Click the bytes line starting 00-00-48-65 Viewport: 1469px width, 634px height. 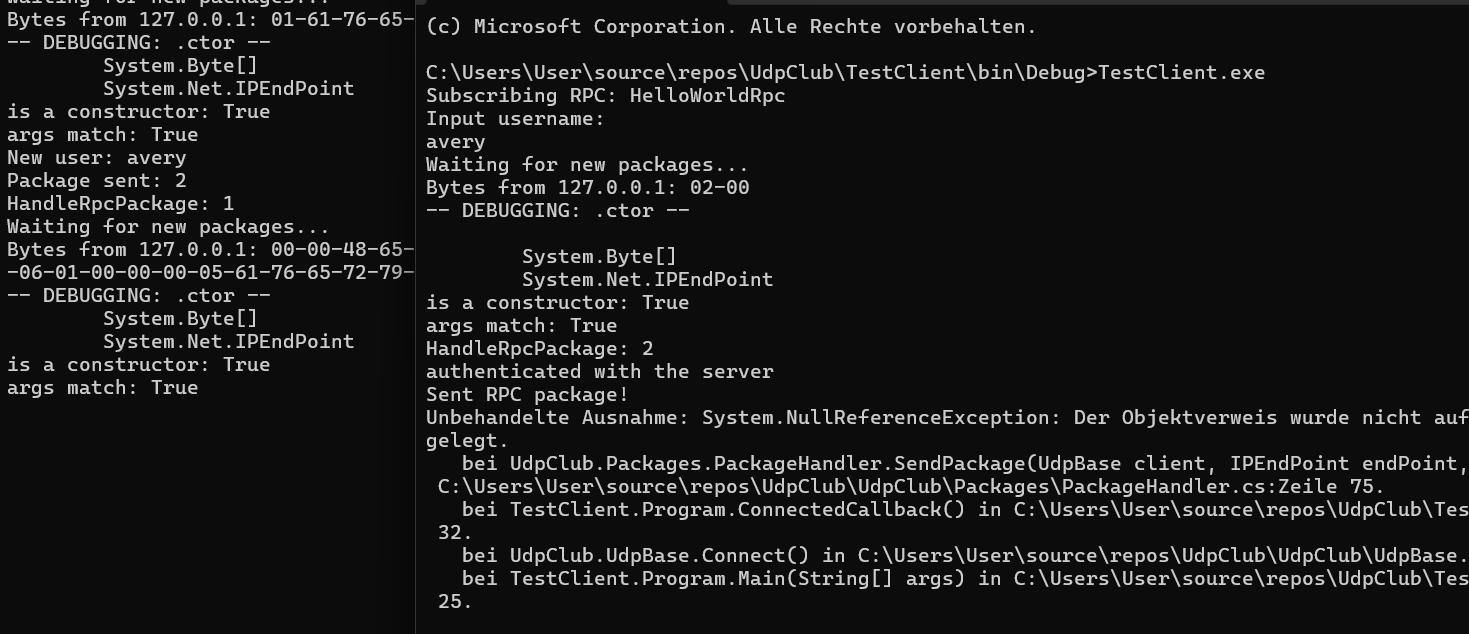tap(210, 250)
